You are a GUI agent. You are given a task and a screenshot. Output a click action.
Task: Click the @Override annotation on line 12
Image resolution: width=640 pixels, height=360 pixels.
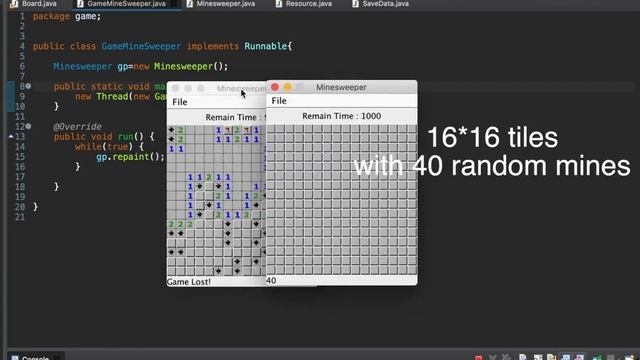pyautogui.click(x=77, y=127)
